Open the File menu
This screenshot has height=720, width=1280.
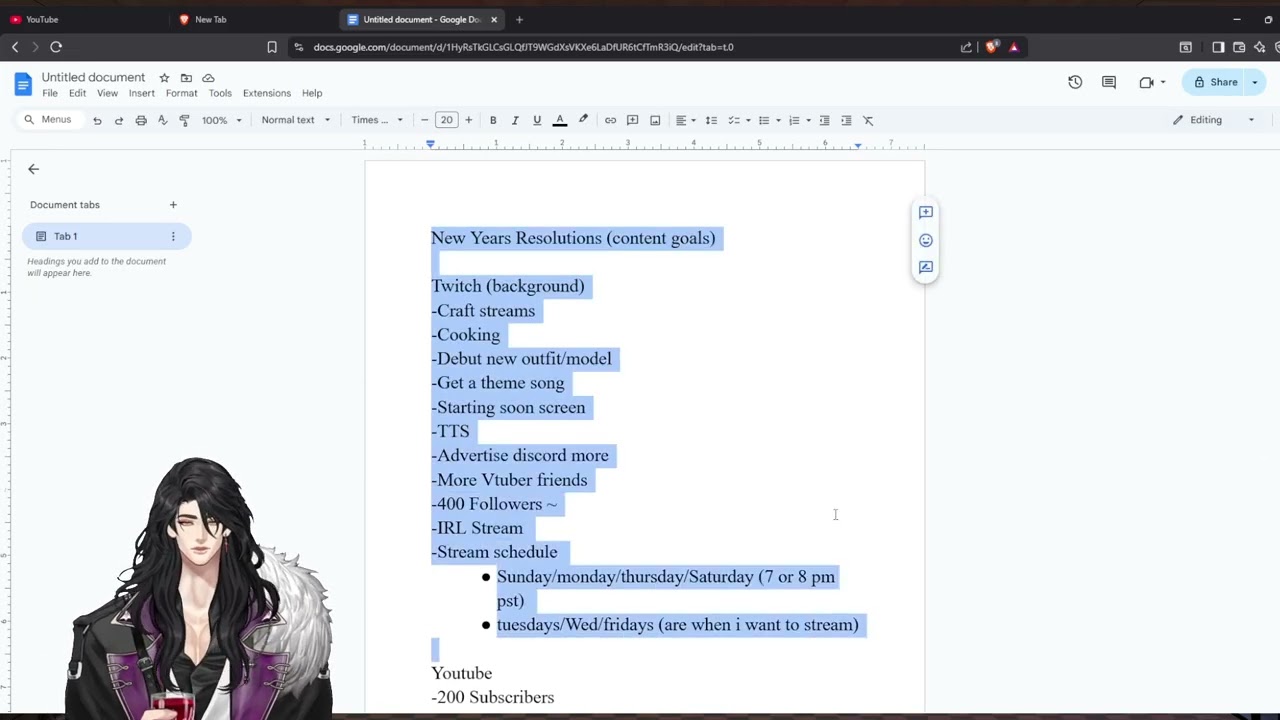tap(50, 93)
